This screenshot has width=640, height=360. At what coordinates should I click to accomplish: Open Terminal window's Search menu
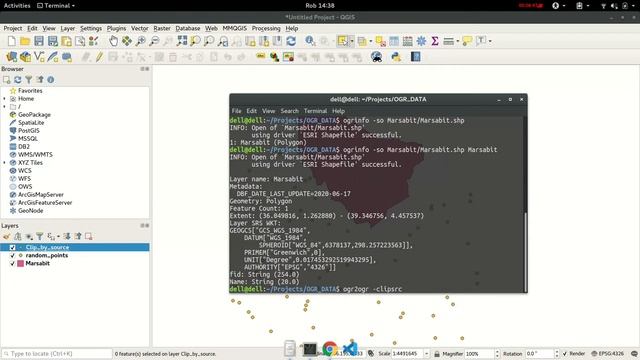pos(289,111)
